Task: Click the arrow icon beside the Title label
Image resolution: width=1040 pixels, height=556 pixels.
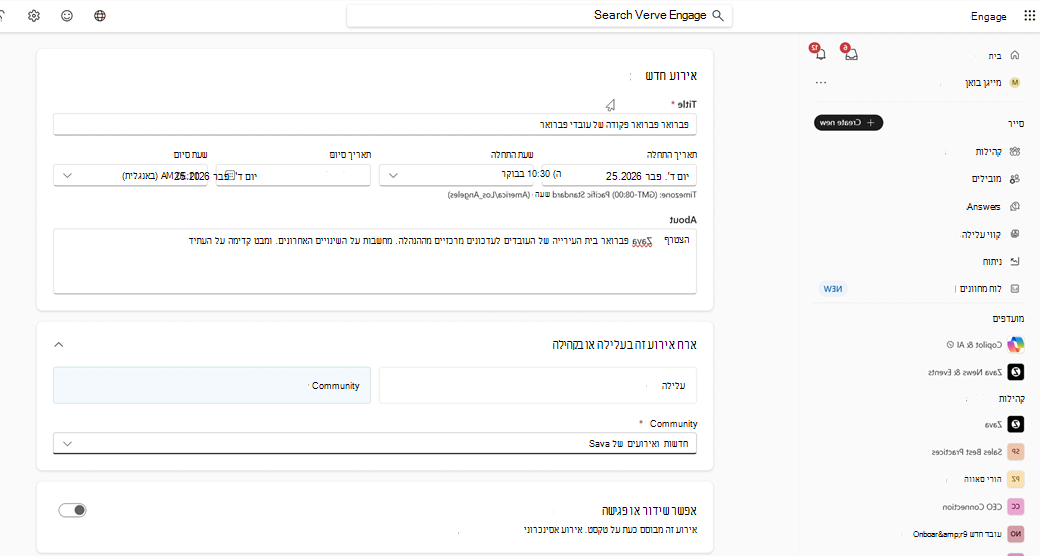Action: click(x=610, y=105)
